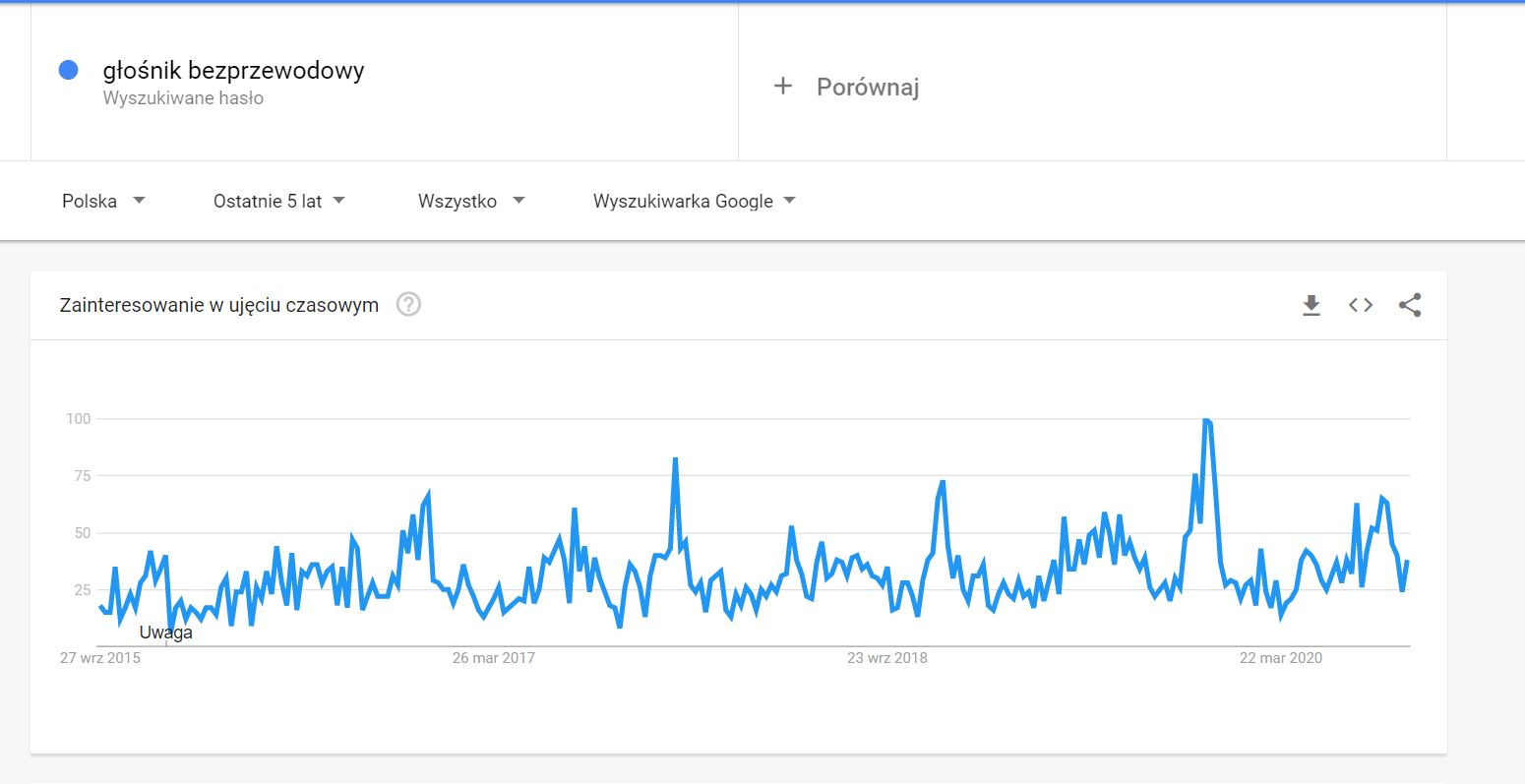Open the Polska region dropdown
Viewport: 1525px width, 784px height.
[x=104, y=201]
